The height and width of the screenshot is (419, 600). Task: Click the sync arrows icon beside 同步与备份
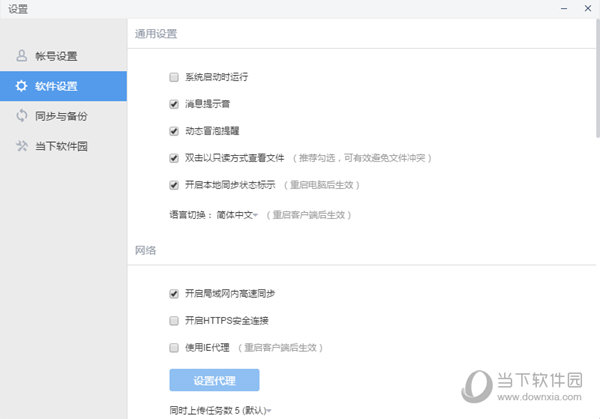(x=22, y=116)
